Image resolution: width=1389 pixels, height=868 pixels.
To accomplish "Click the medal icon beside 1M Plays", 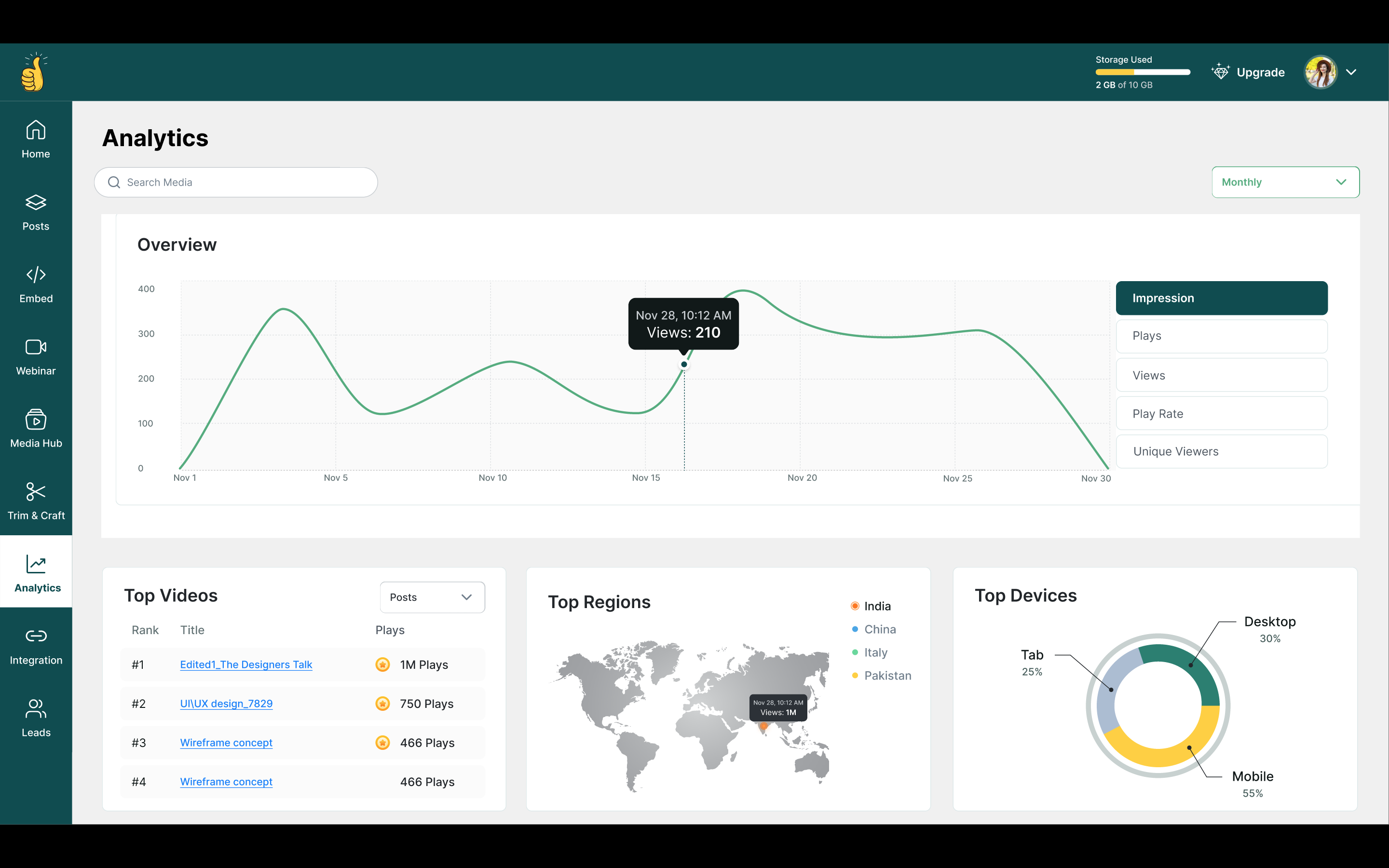I will coord(382,664).
